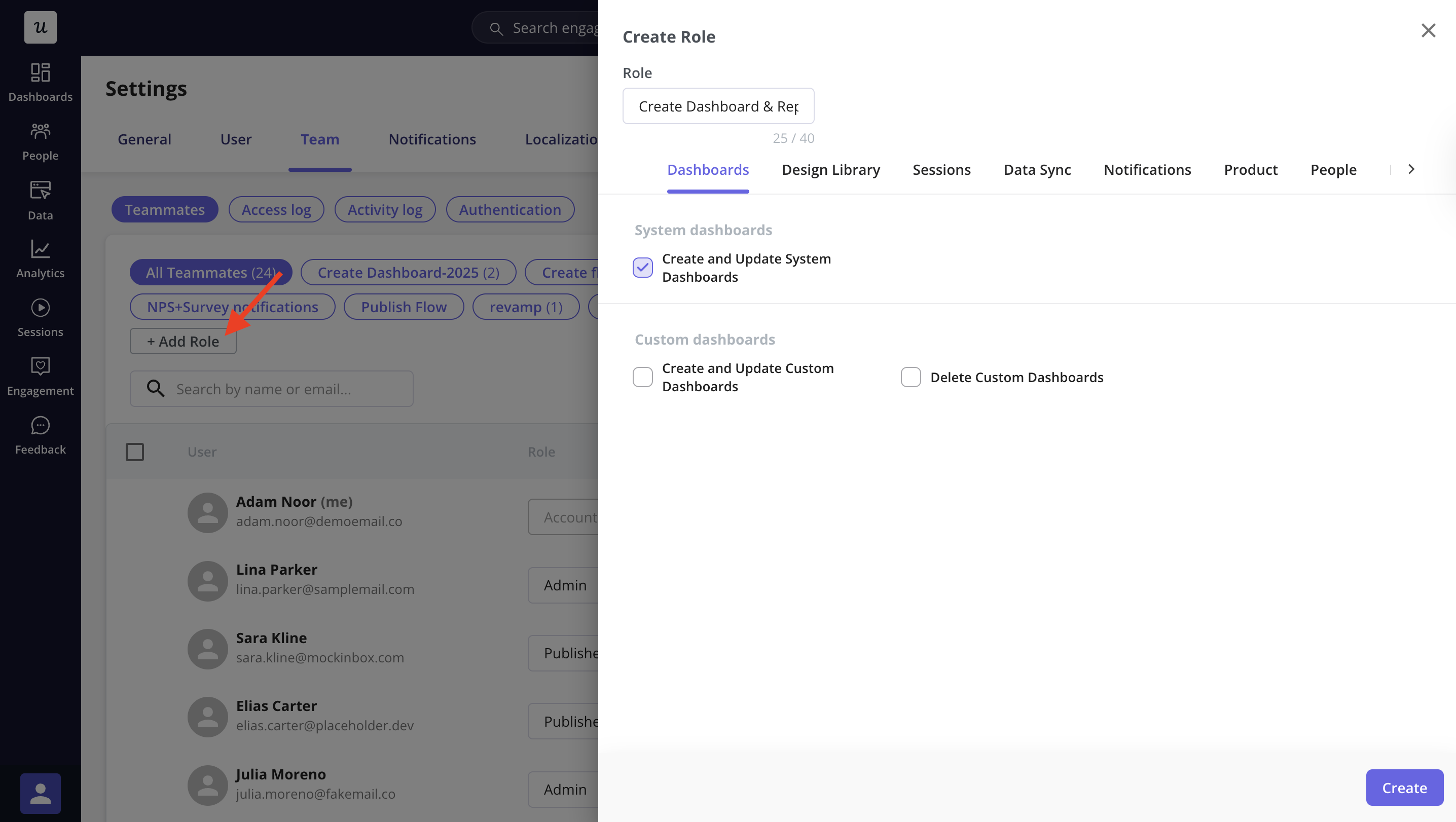Open Dashboards from the left sidebar
Screen dimensions: 1456x822
tap(40, 83)
